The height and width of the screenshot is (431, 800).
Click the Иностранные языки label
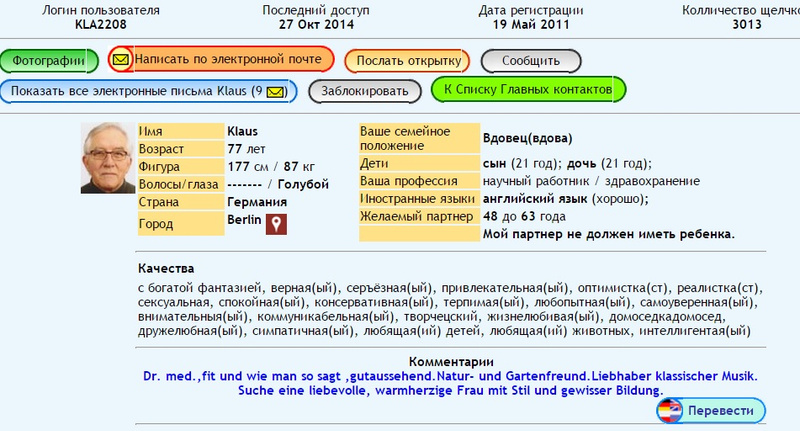click(x=419, y=198)
